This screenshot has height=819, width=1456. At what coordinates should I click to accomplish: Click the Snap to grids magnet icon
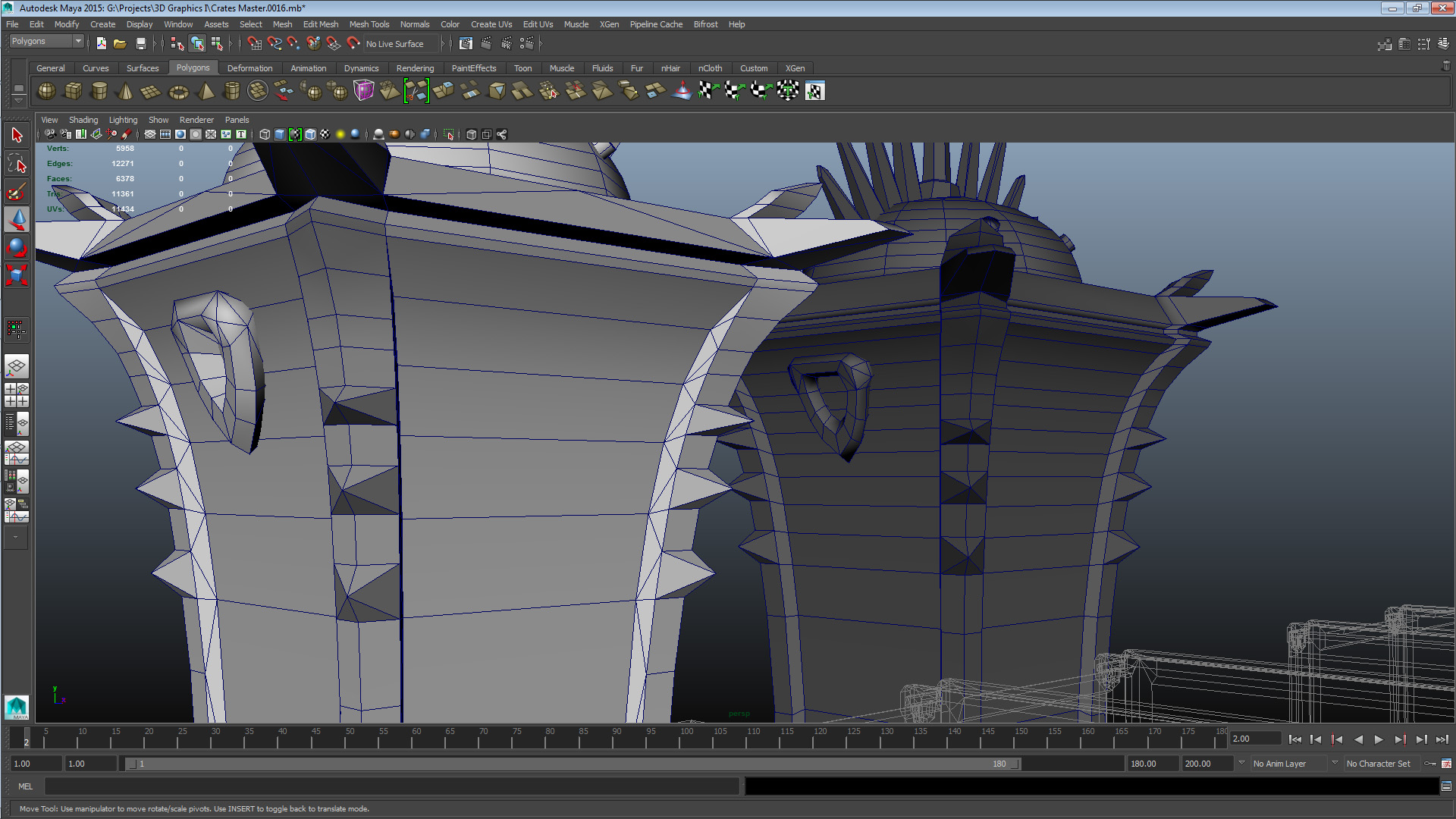pyautogui.click(x=254, y=44)
